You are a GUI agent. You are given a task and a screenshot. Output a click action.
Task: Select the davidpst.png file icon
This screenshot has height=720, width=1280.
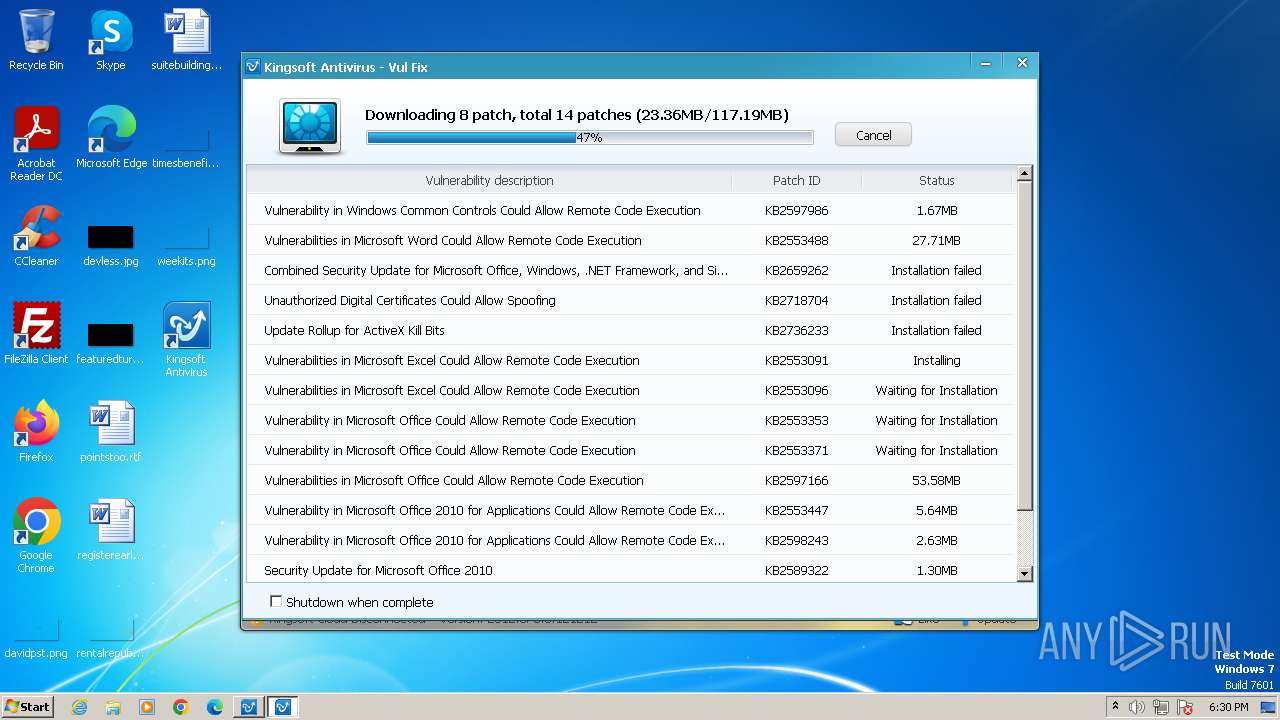pos(36,638)
